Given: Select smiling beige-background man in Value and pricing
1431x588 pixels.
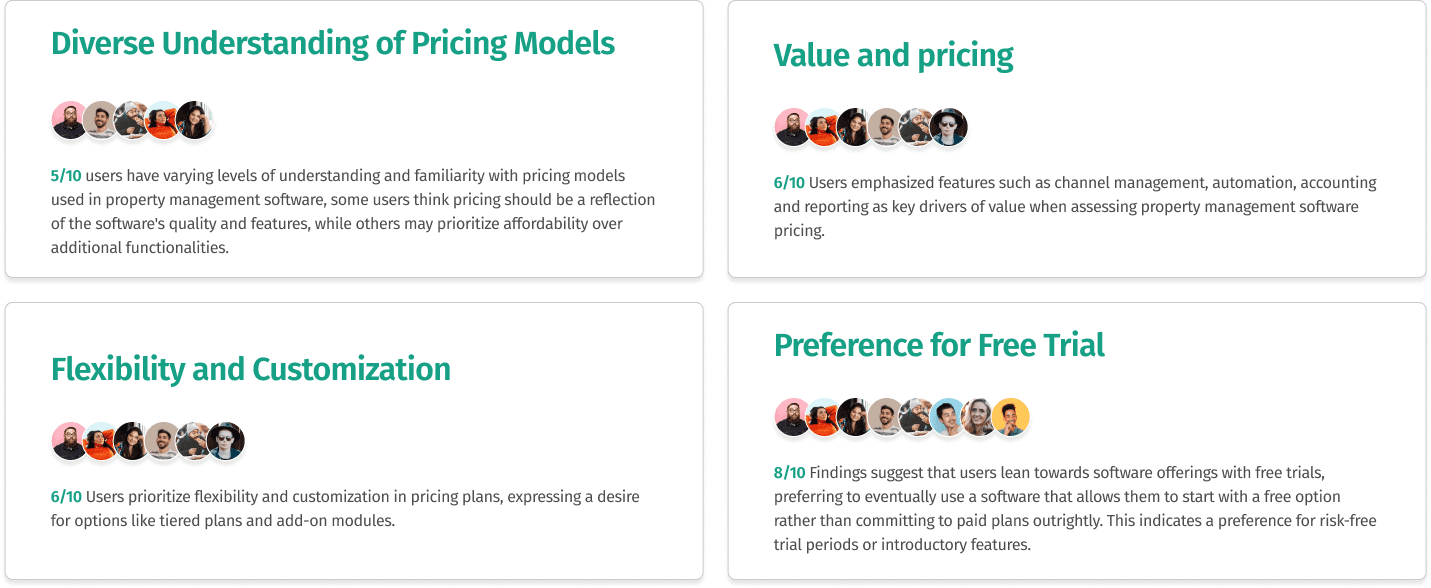Looking at the screenshot, I should [886, 127].
